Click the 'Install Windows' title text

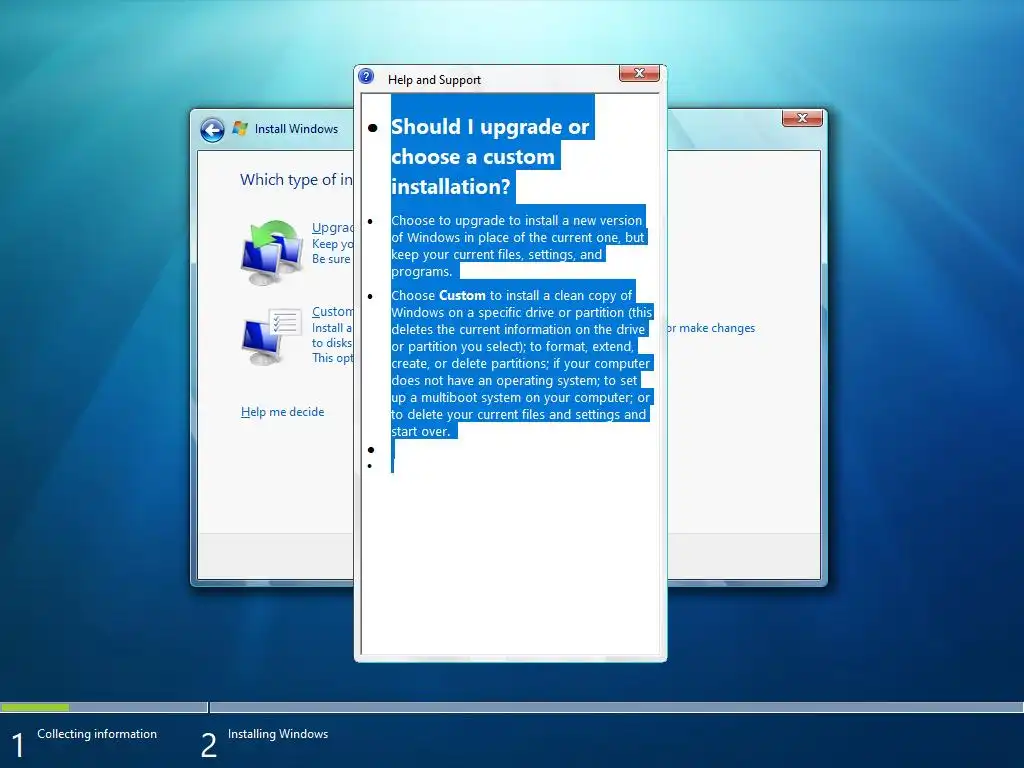[x=296, y=129]
